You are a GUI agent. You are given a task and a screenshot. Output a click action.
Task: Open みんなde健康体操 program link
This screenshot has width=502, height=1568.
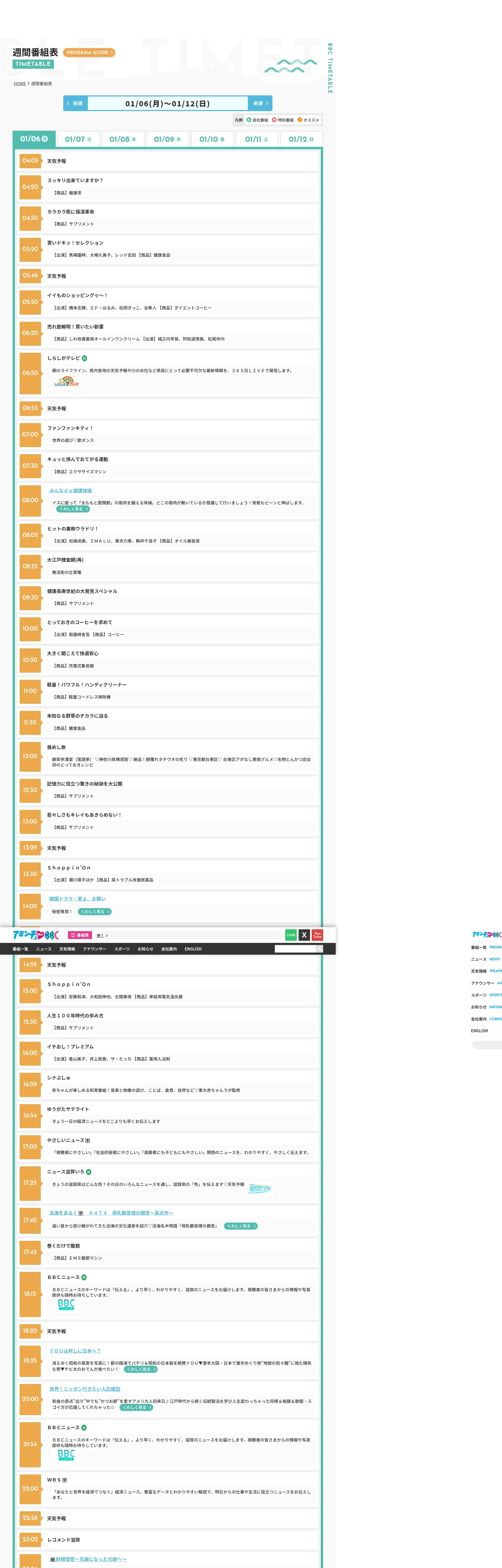coord(71,490)
